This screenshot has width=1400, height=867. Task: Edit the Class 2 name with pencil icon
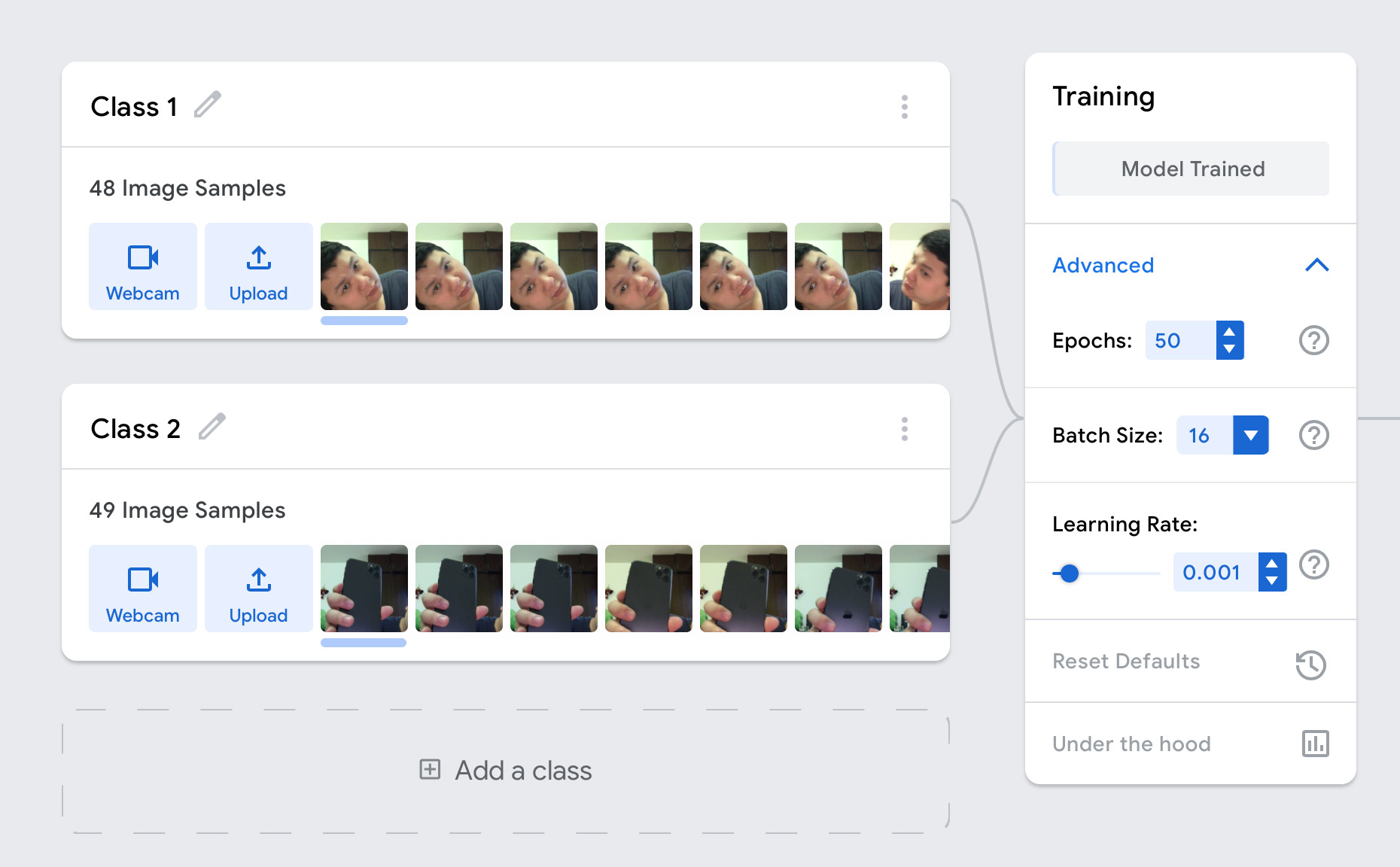click(212, 427)
